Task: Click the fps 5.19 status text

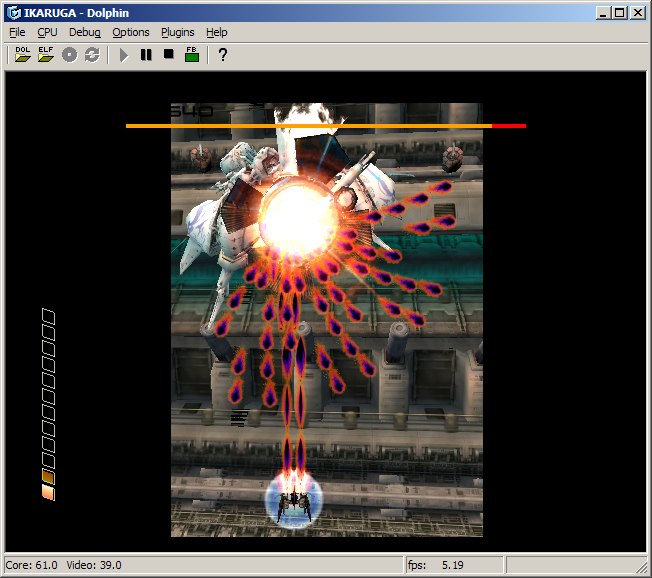Action: click(435, 565)
